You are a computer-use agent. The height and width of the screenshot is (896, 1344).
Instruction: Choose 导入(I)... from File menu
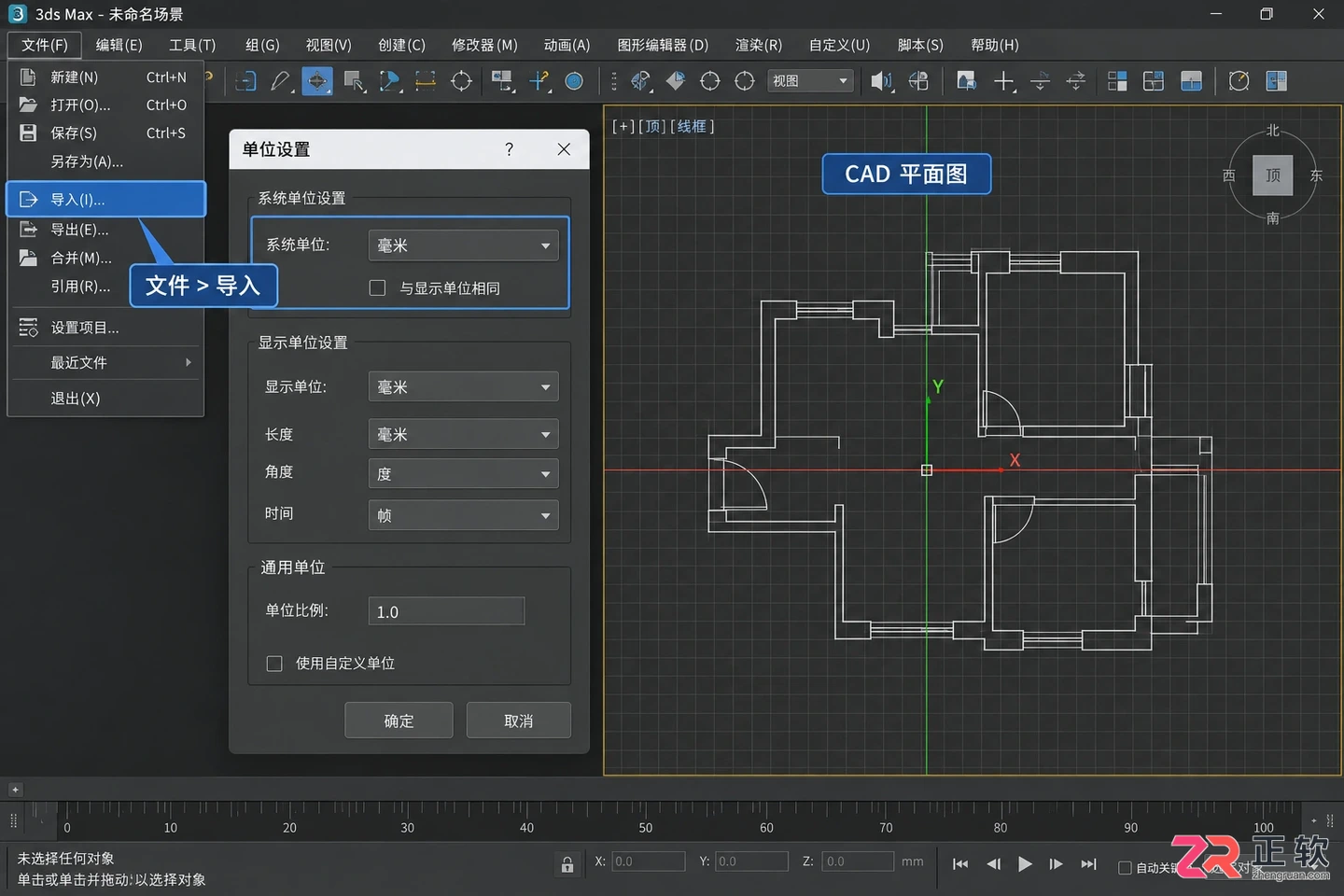105,199
